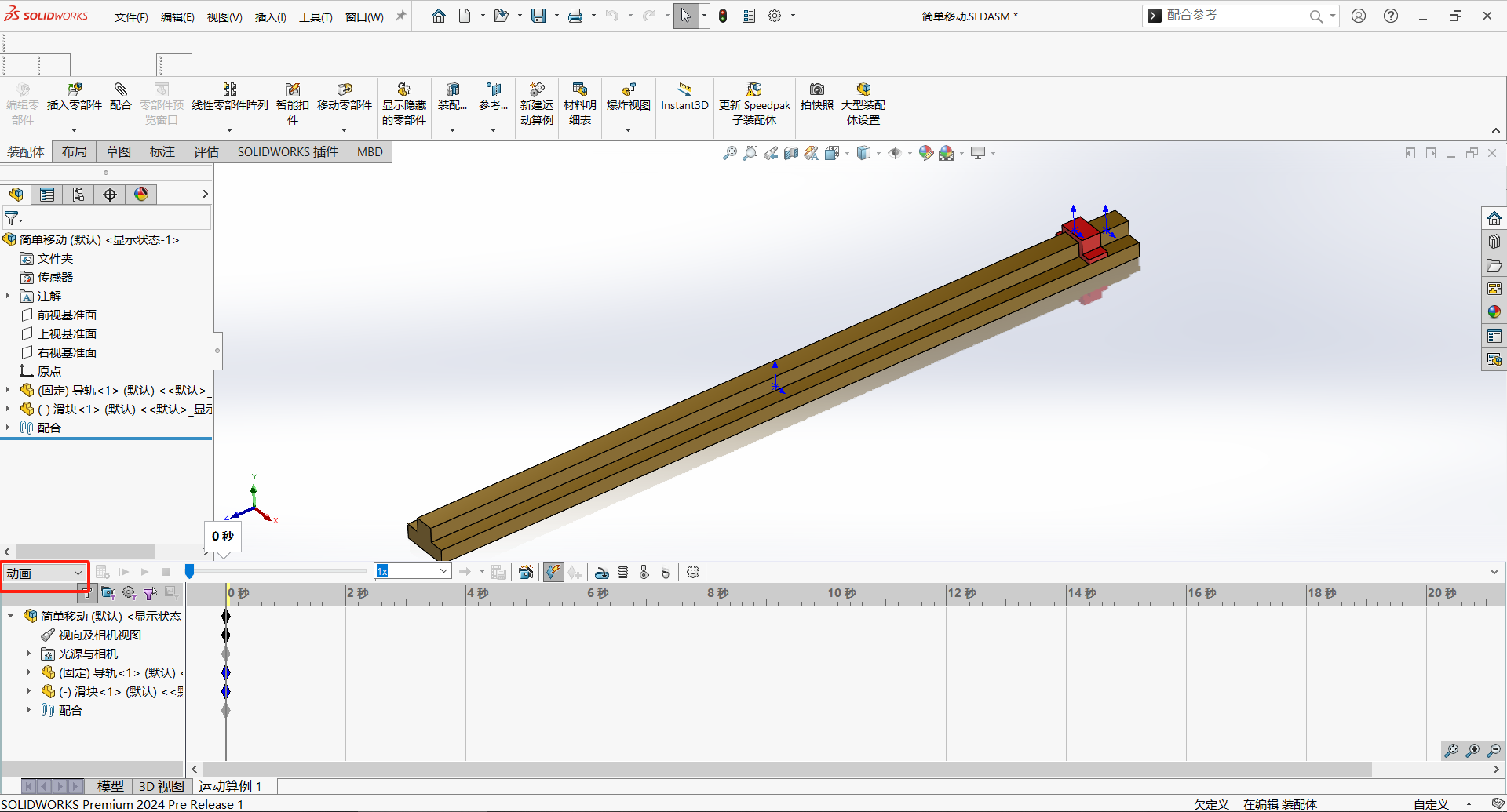The width and height of the screenshot is (1507, 812).
Task: Switch to the 模型 bottom tab
Action: [x=111, y=785]
